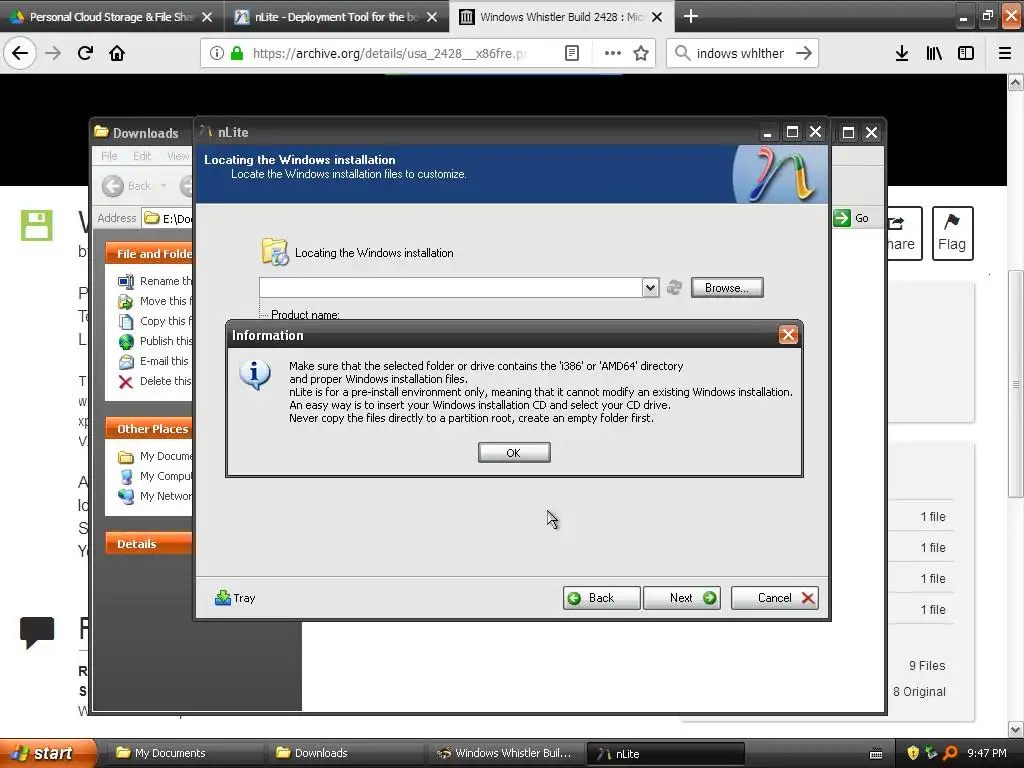Click the archive.org Share button

click(904, 233)
